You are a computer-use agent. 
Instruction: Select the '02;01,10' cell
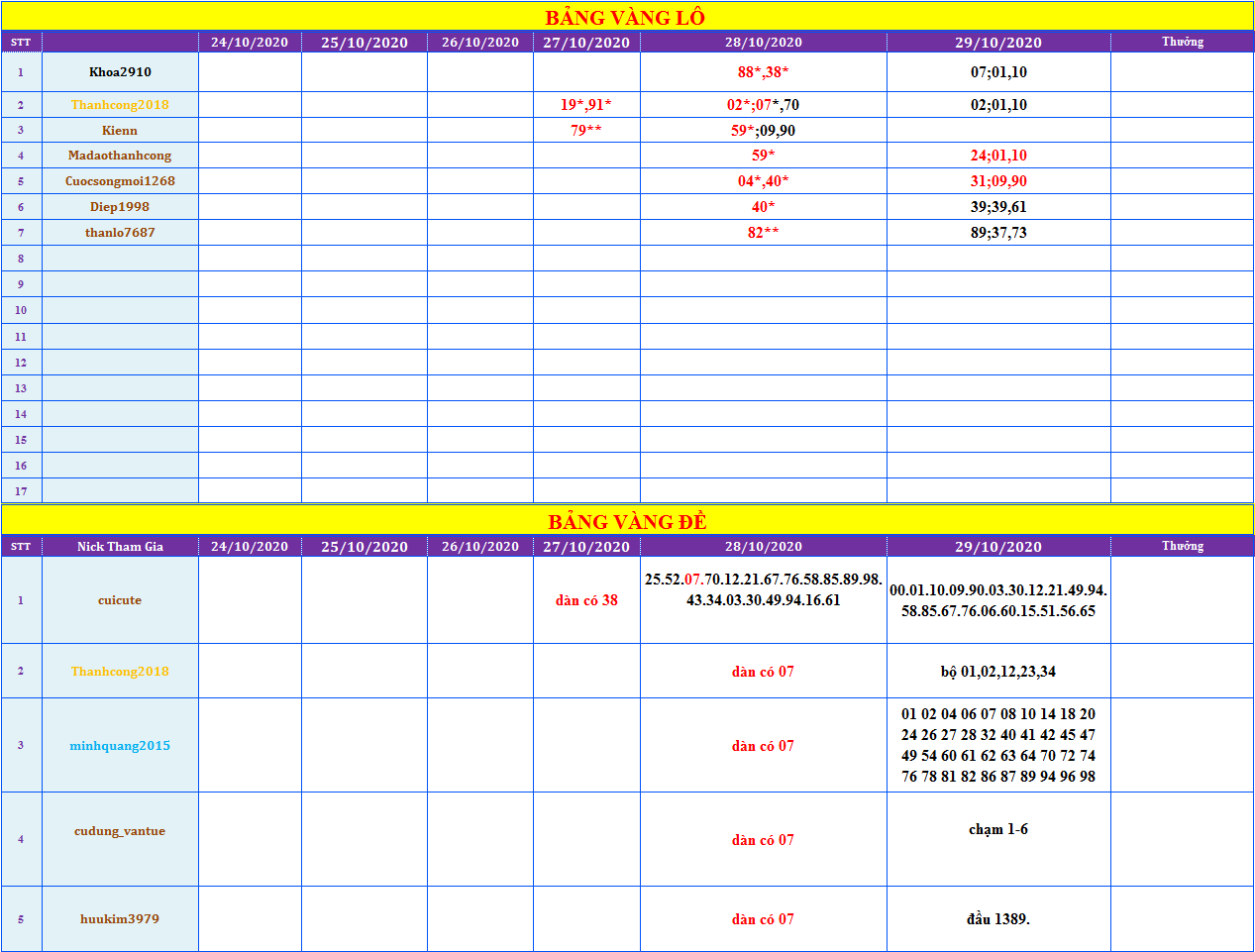pyautogui.click(x=998, y=105)
